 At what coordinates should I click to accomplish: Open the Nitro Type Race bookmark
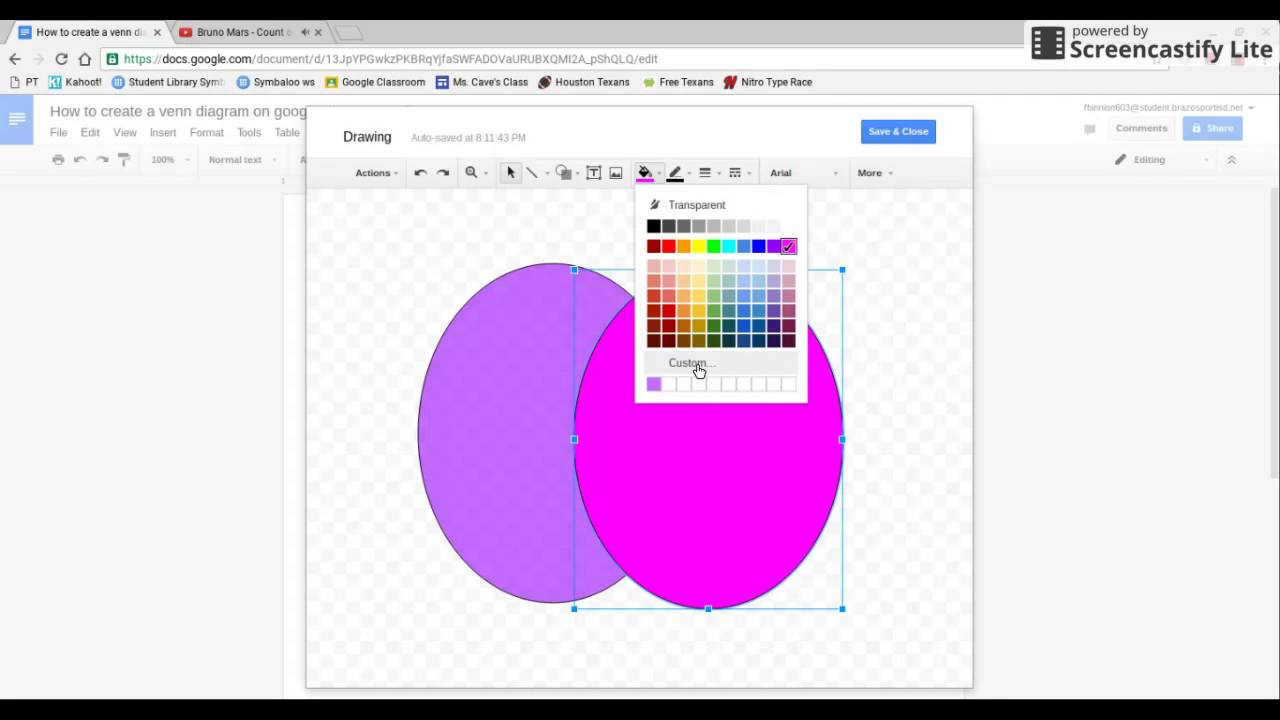768,82
